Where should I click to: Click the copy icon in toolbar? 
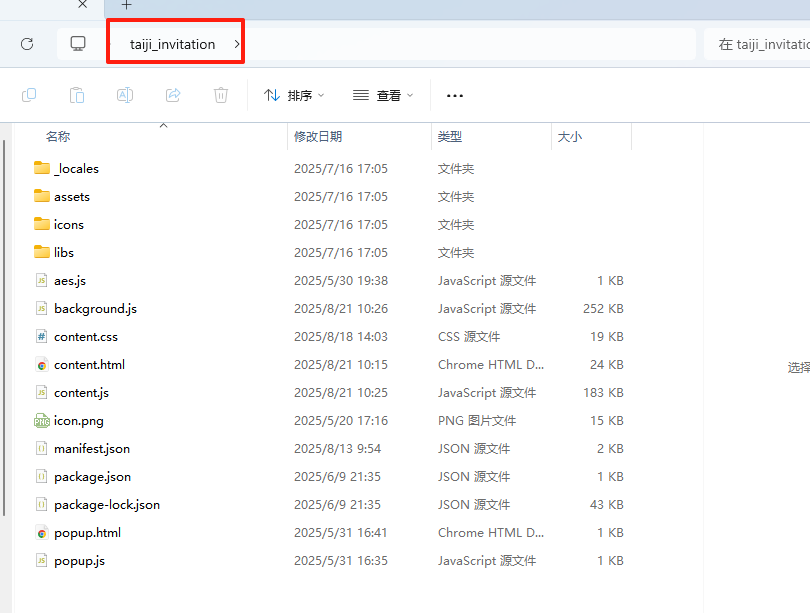pos(29,95)
